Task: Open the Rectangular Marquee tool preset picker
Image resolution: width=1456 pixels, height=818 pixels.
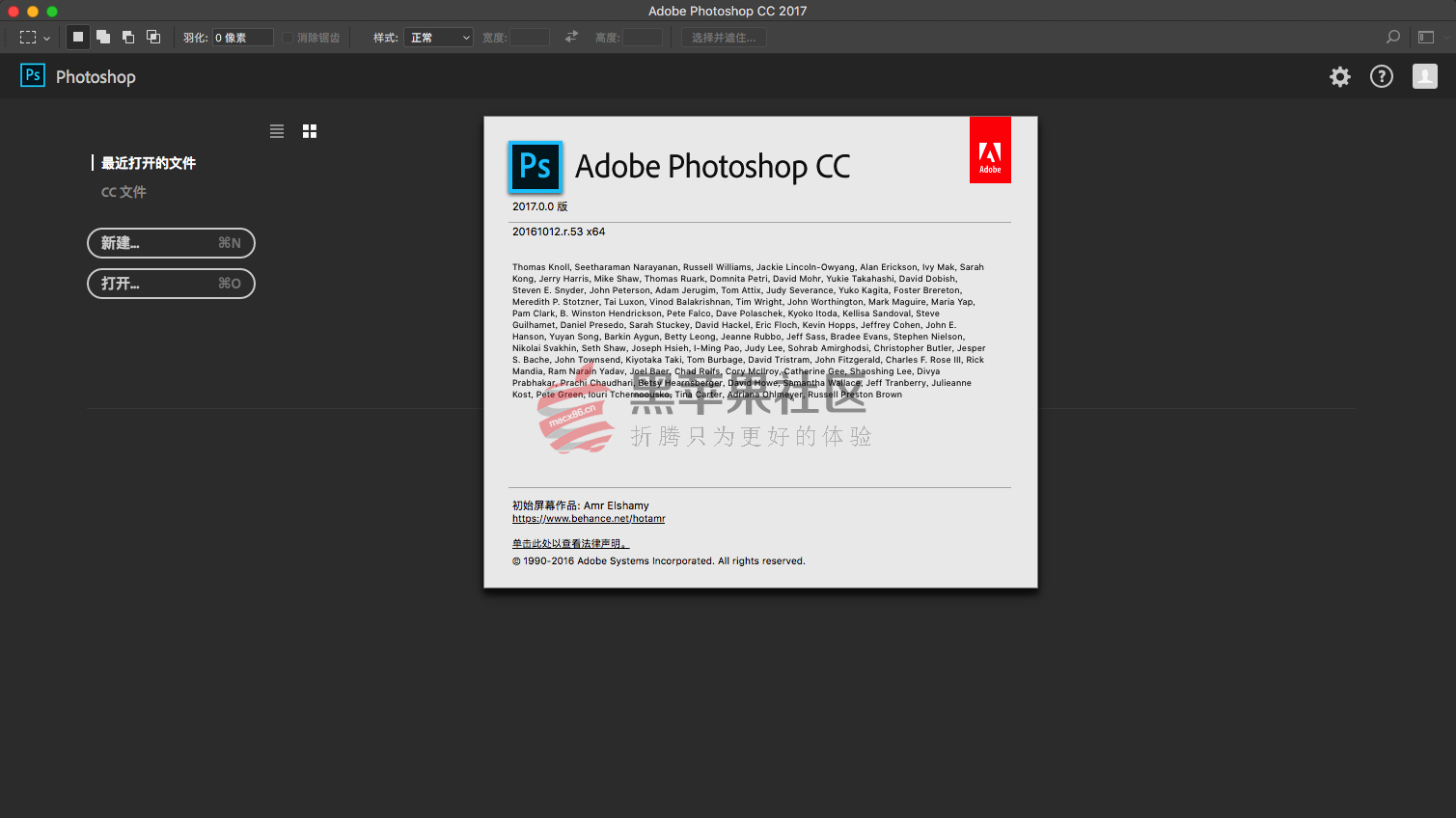Action: [x=35, y=38]
